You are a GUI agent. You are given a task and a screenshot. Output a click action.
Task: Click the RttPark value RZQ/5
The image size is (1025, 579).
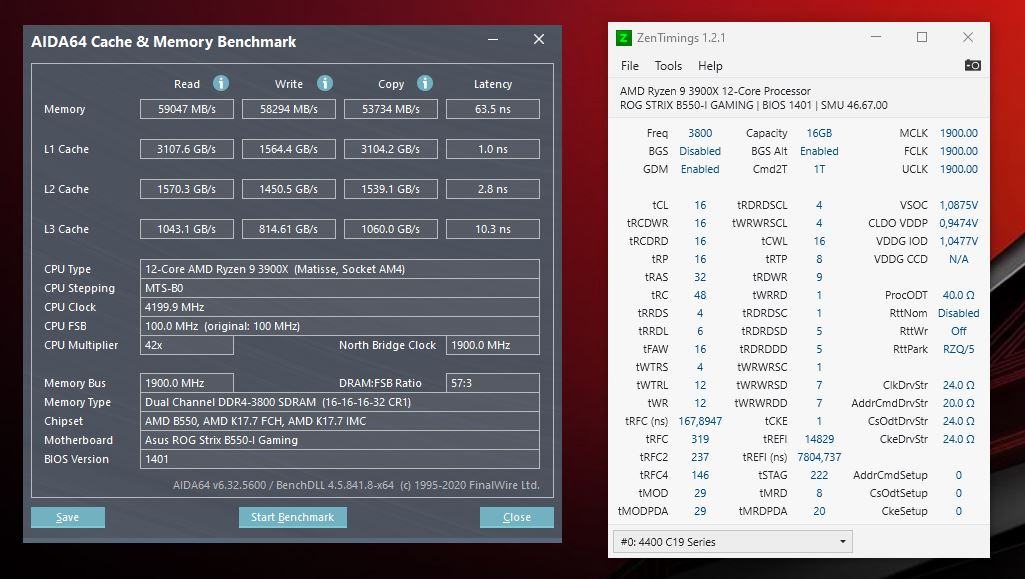[x=959, y=349]
